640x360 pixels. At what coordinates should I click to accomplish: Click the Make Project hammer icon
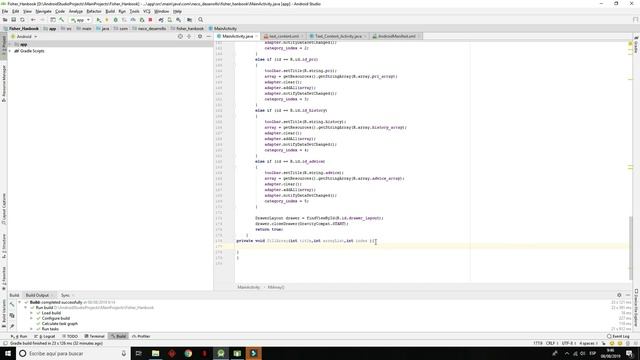click(62, 20)
